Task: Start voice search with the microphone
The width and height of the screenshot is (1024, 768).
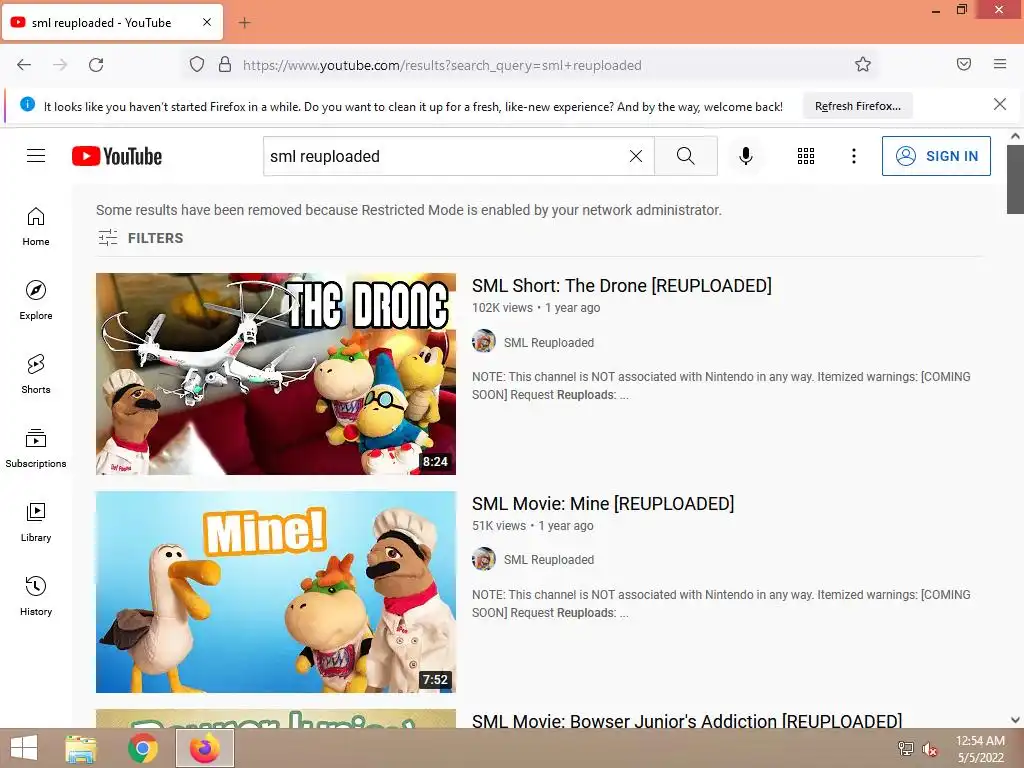Action: pos(746,156)
